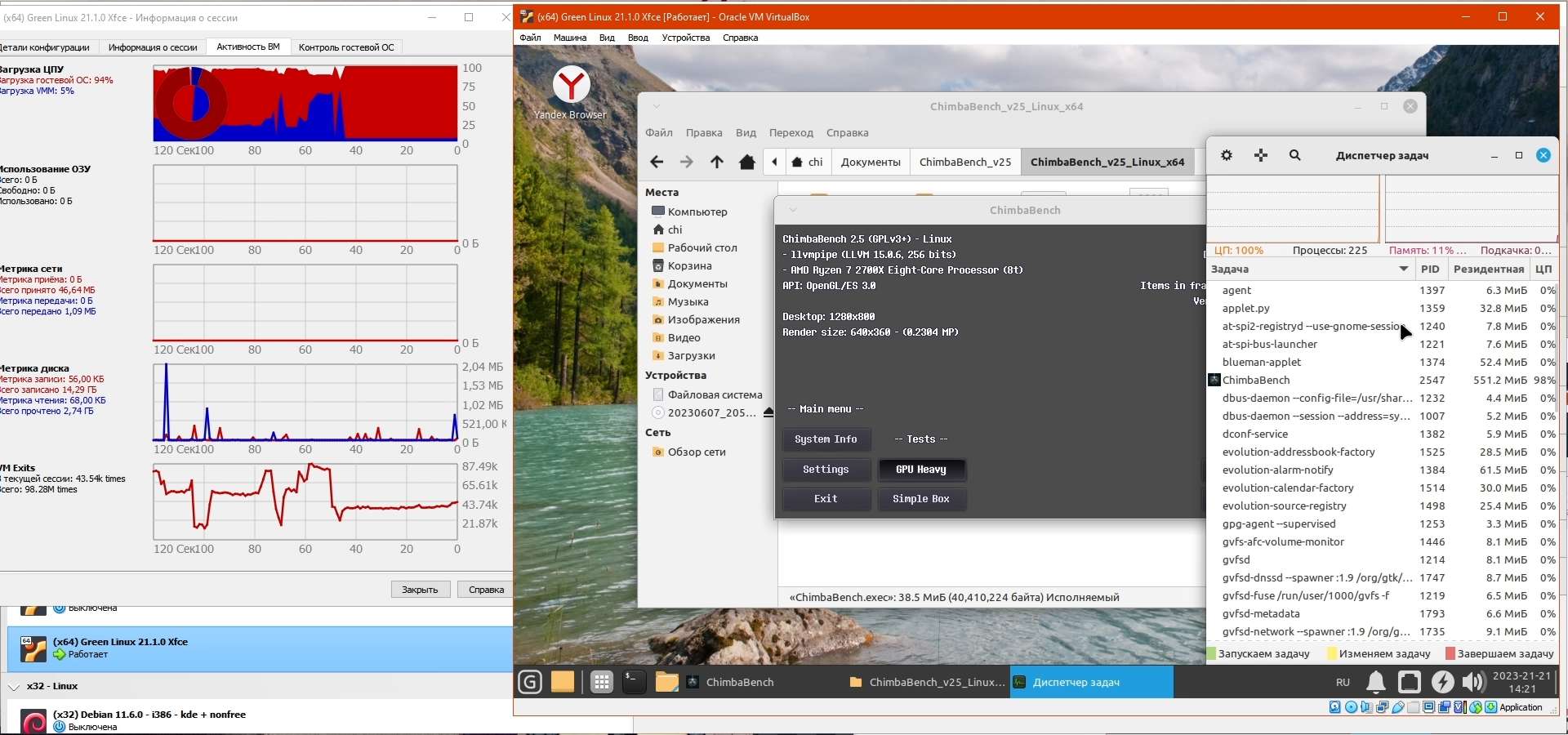This screenshot has width=1568, height=735.
Task: Open the Task Manager search
Action: click(x=1295, y=155)
